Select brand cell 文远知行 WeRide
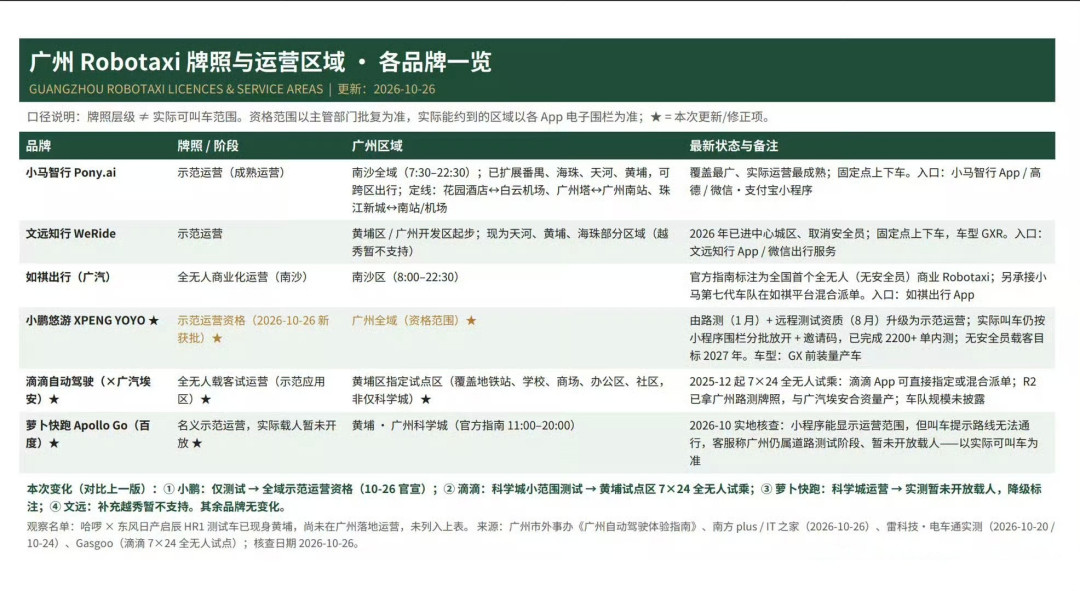Screen dimensions: 1080x591 (x=71, y=234)
